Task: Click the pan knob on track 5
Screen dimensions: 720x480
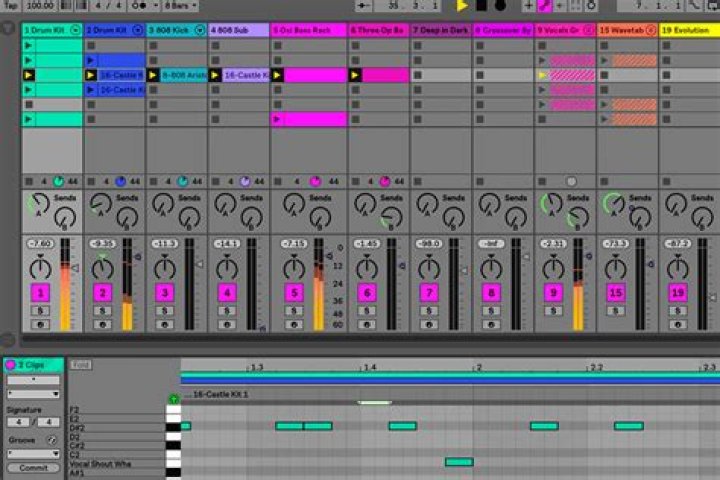Action: coord(294,267)
